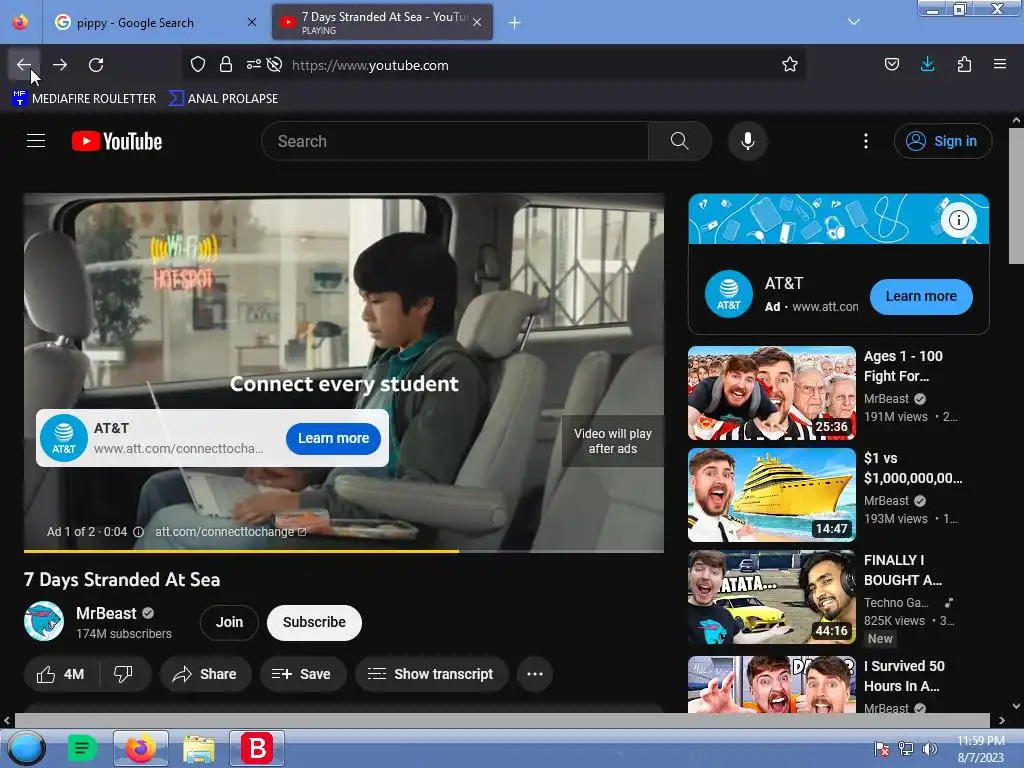The height and width of the screenshot is (768, 1024).
Task: Open more actions ellipsis under video
Action: click(x=535, y=674)
